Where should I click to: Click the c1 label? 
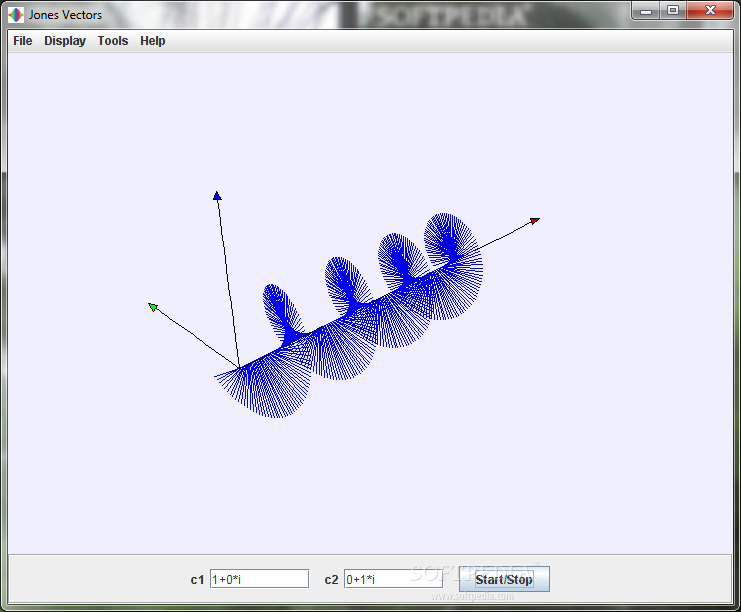click(x=197, y=580)
